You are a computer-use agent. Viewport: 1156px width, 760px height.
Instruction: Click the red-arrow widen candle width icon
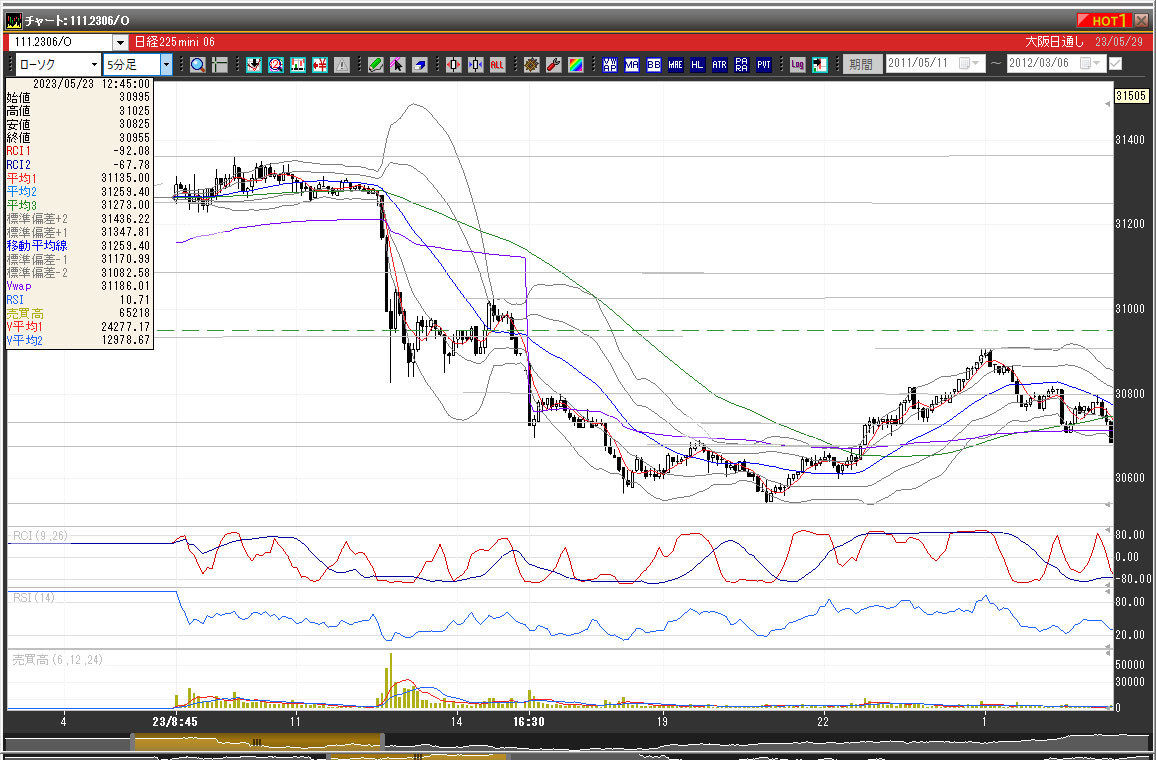[454, 65]
